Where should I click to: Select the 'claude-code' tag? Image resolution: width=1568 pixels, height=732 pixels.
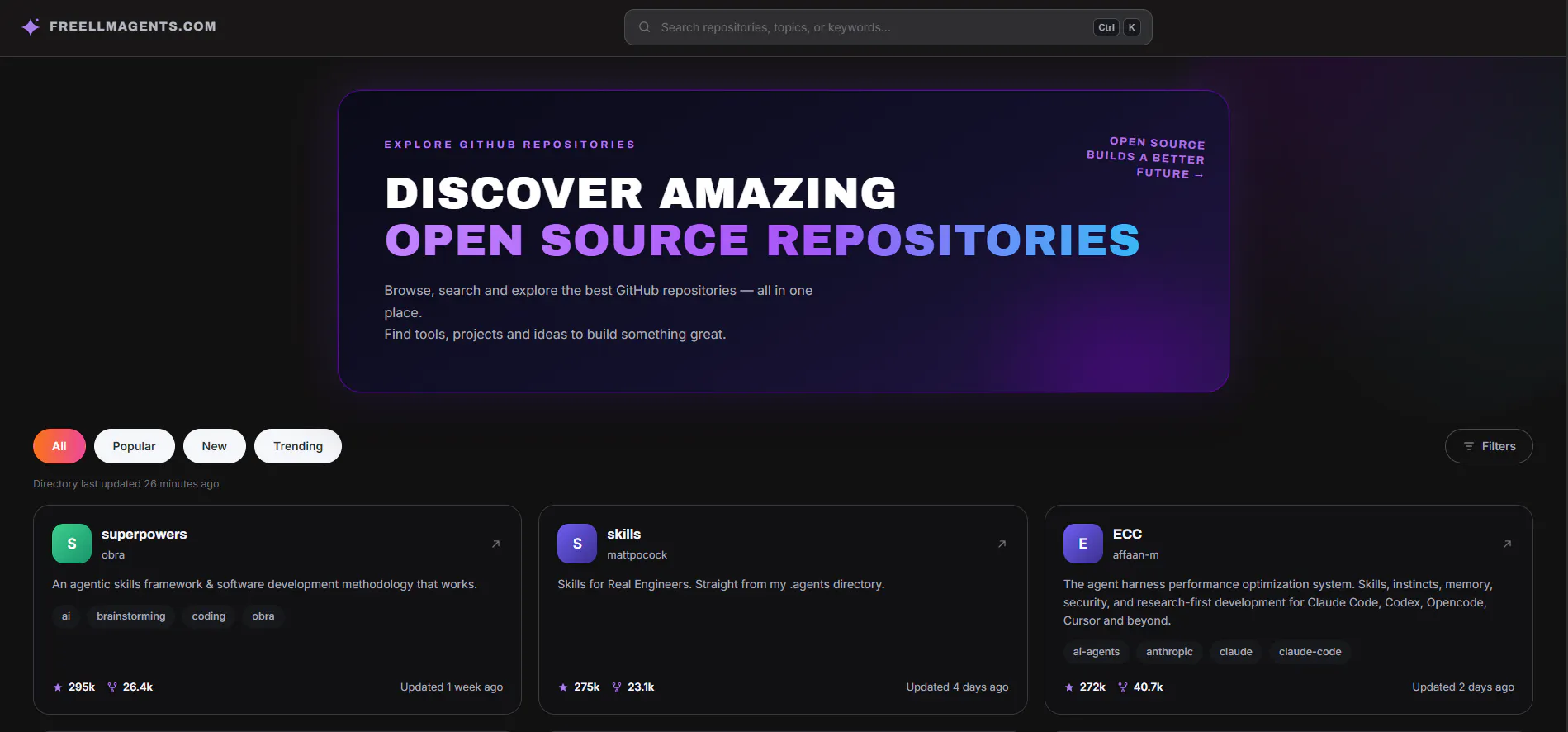(x=1310, y=652)
